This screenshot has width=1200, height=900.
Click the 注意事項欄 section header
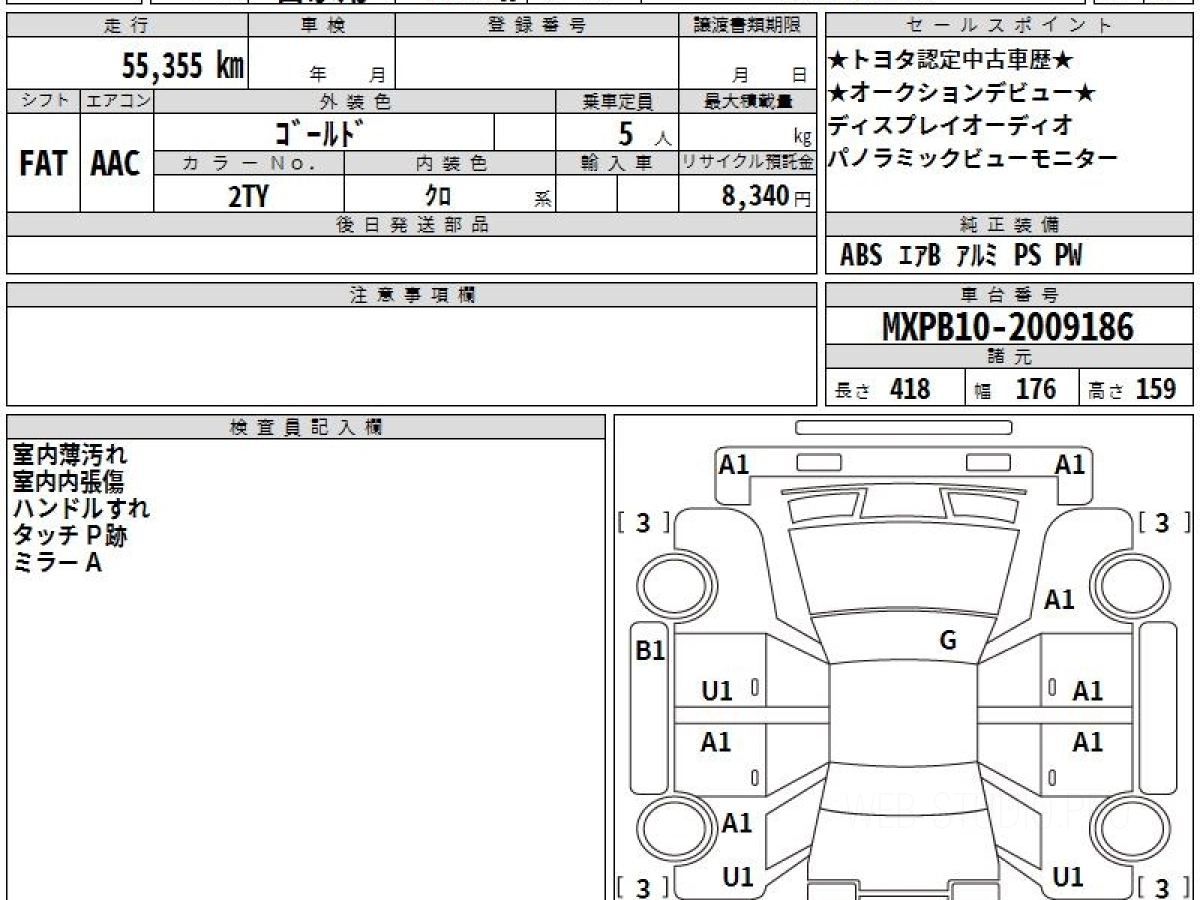tap(412, 295)
